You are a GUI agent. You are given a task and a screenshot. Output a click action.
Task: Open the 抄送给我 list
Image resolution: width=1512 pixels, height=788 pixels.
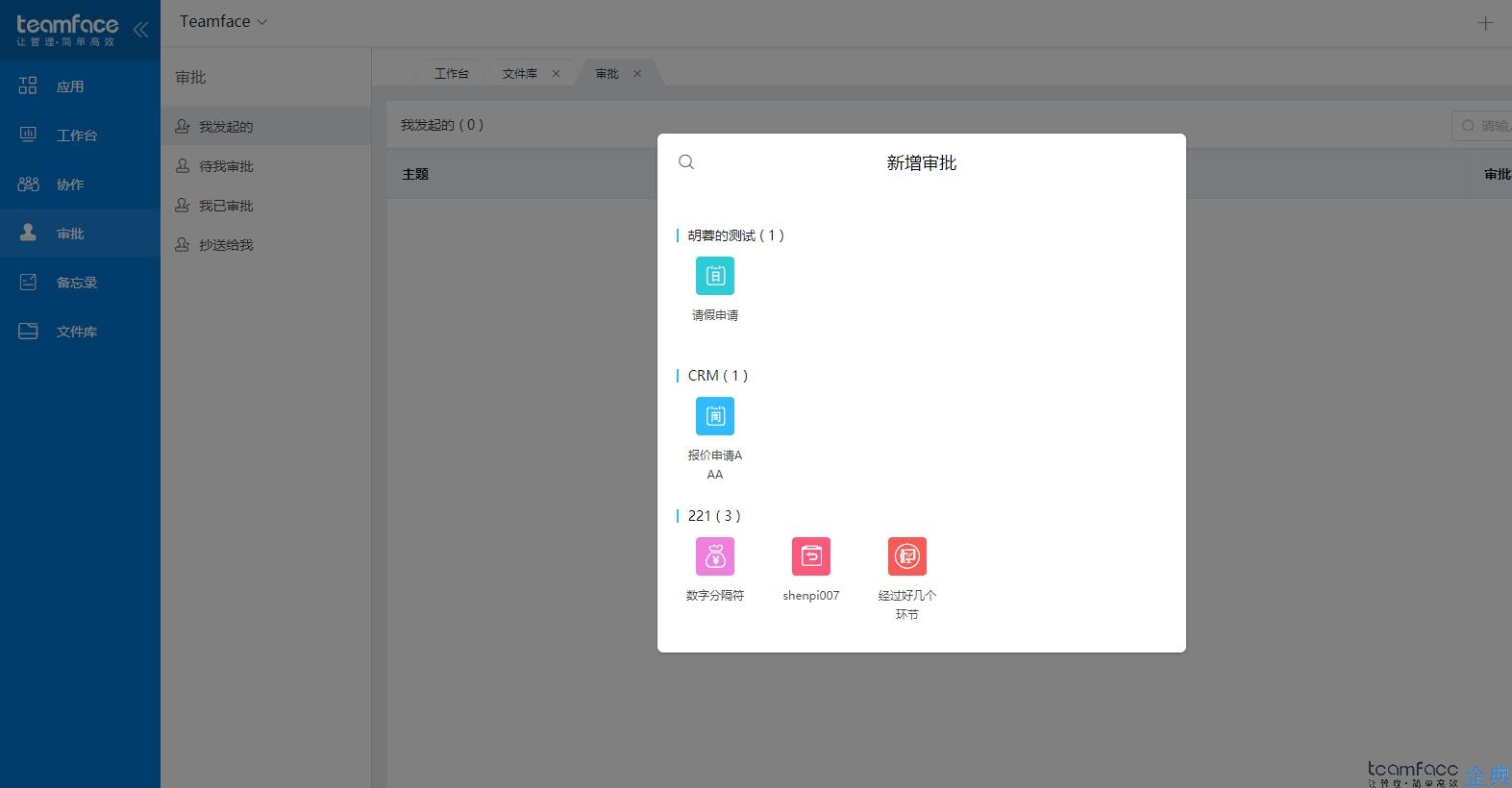[226, 245]
